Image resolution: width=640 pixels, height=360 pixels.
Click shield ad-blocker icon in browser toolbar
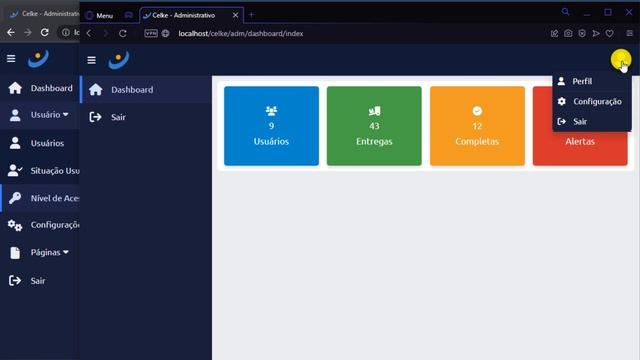tap(582, 33)
